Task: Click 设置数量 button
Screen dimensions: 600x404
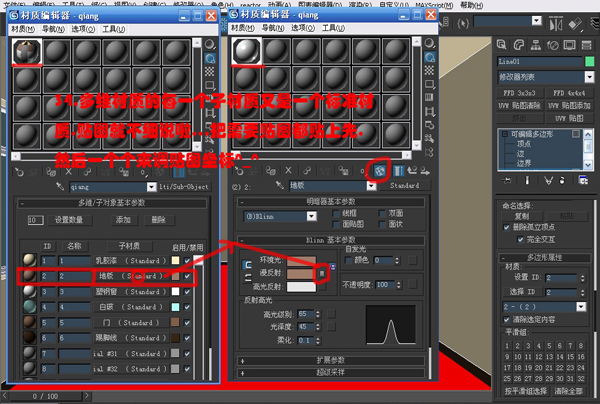Action: 69,220
